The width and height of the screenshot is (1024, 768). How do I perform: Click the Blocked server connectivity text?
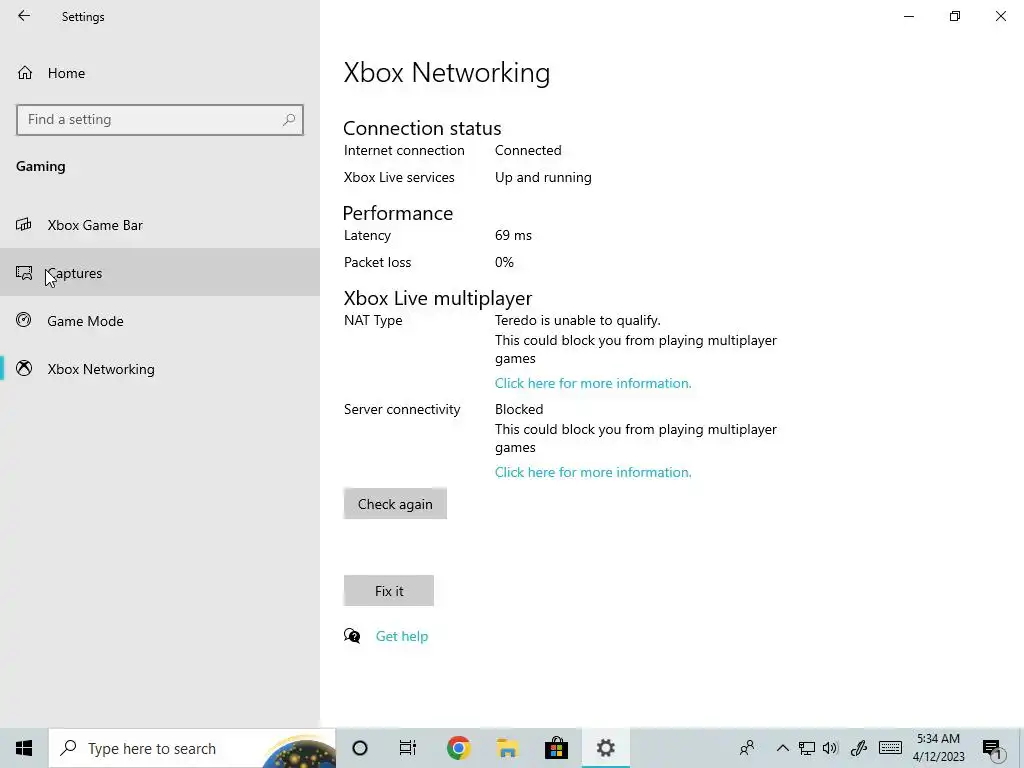click(x=519, y=409)
